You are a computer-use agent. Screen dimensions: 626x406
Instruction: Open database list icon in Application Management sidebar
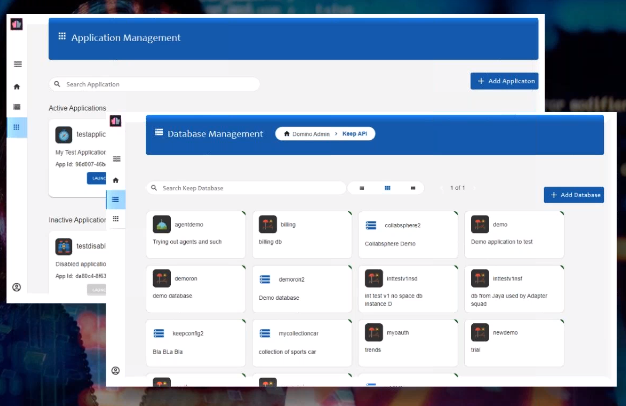tap(17, 107)
